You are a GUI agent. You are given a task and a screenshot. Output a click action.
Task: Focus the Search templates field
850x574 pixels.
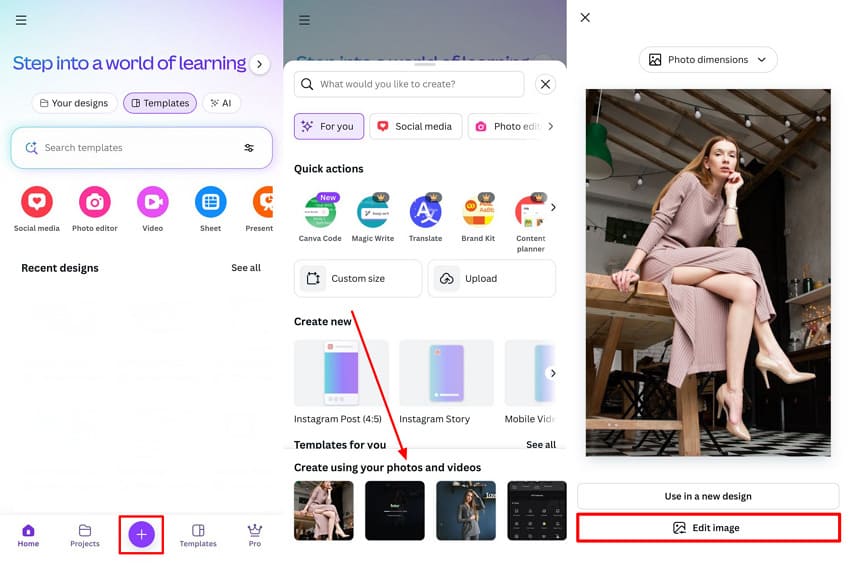[x=141, y=148]
